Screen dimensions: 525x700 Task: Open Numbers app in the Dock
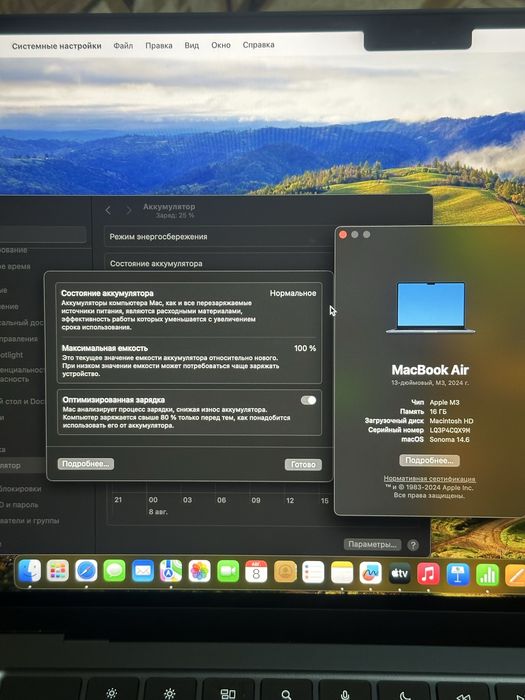pos(488,575)
